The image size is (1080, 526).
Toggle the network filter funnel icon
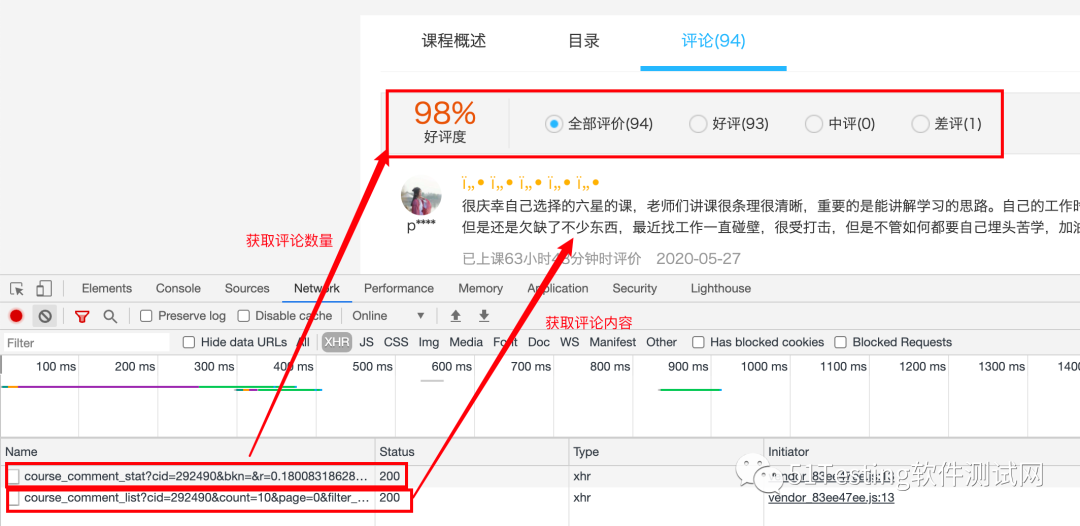point(83,316)
